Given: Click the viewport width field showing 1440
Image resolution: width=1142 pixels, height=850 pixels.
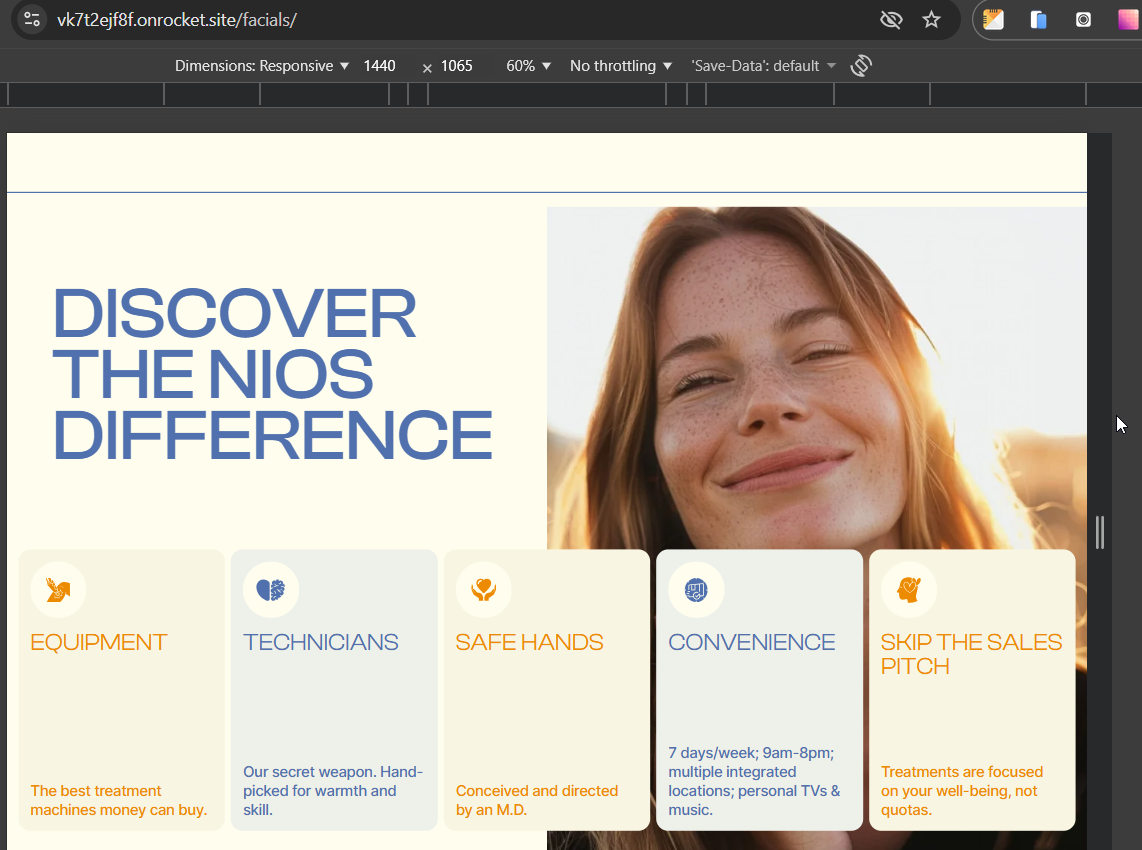Looking at the screenshot, I should 380,66.
